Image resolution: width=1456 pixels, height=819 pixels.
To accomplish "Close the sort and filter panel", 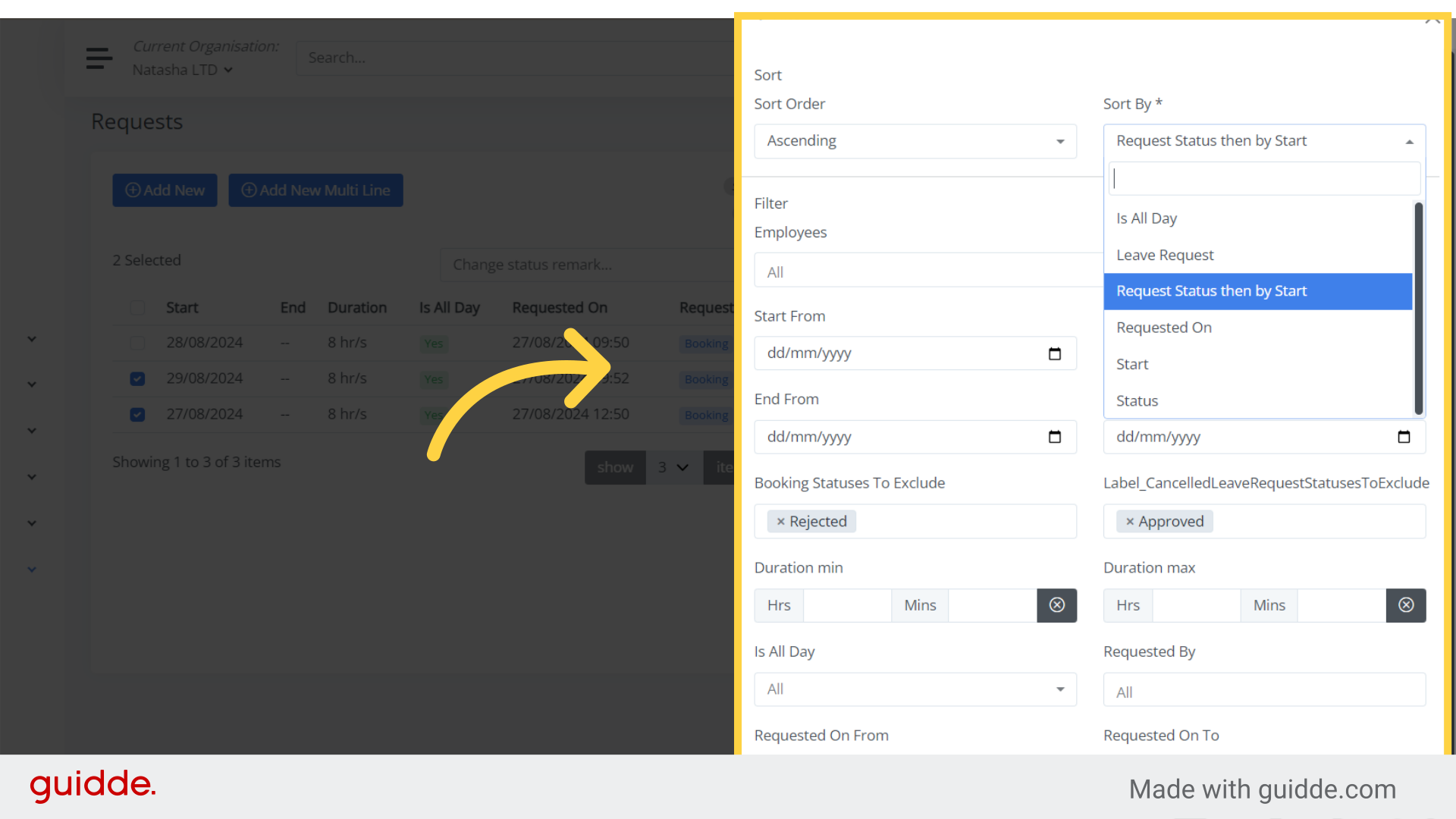I will click(x=1432, y=20).
